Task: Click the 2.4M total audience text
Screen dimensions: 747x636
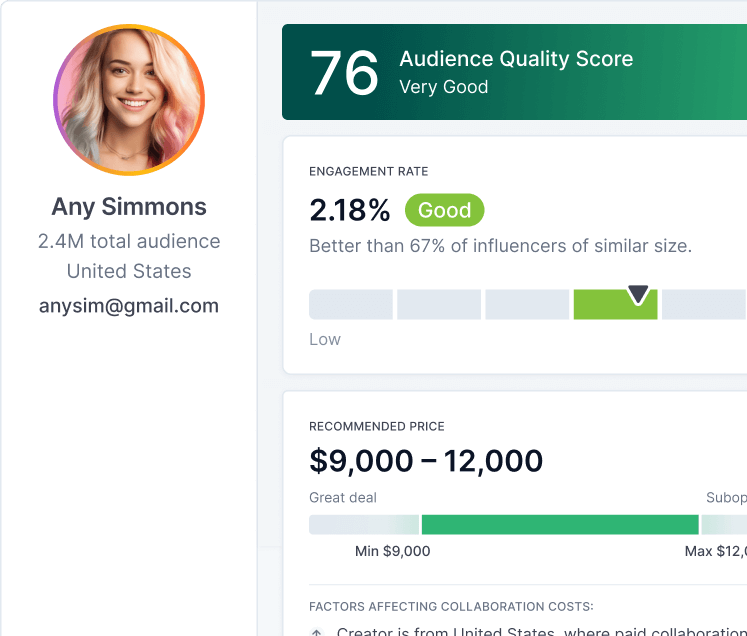Action: pos(129,241)
